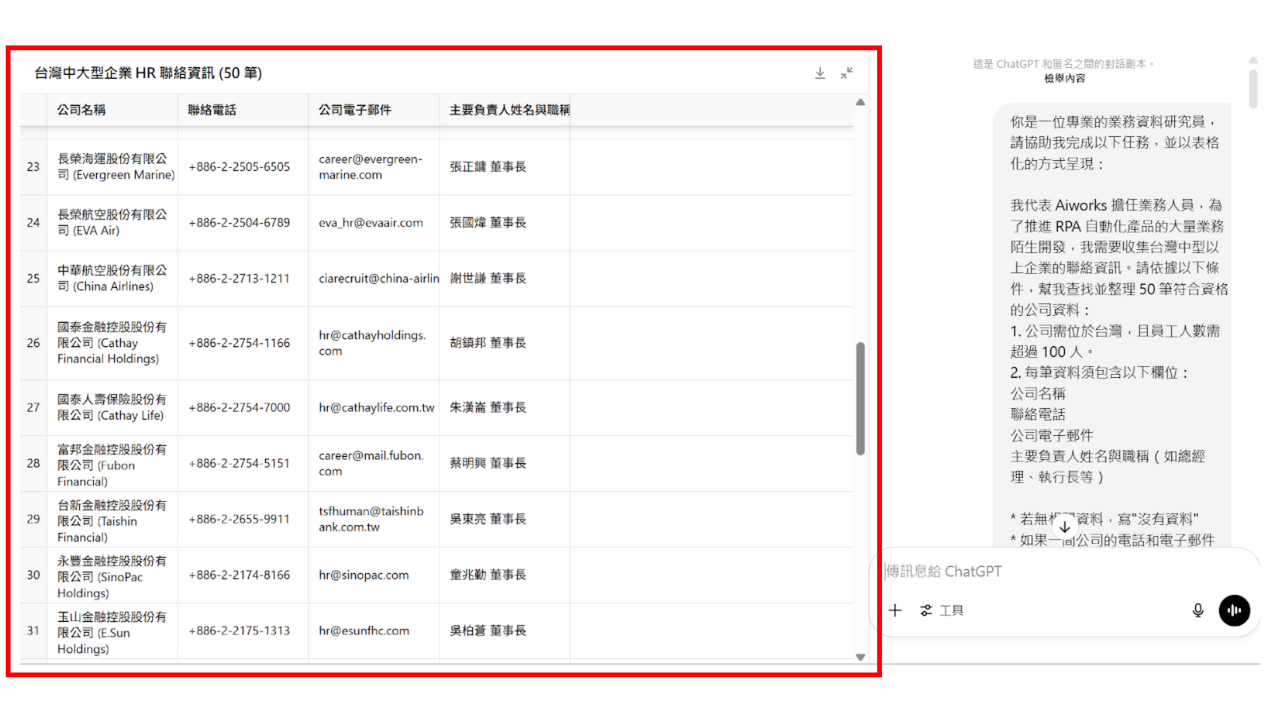Select the Cathay Financial Holdings cell
1280x720 pixels.
pos(112,343)
